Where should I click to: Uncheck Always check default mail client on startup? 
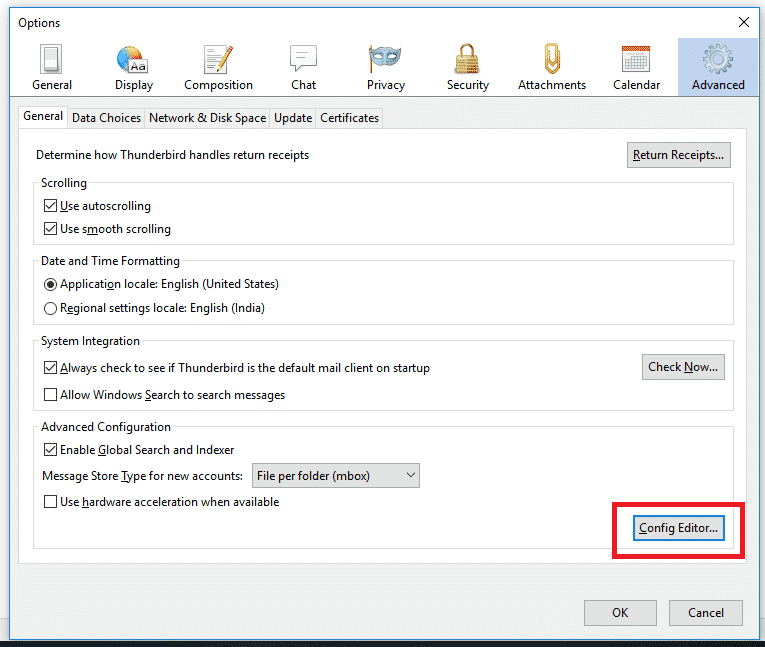pyautogui.click(x=50, y=367)
